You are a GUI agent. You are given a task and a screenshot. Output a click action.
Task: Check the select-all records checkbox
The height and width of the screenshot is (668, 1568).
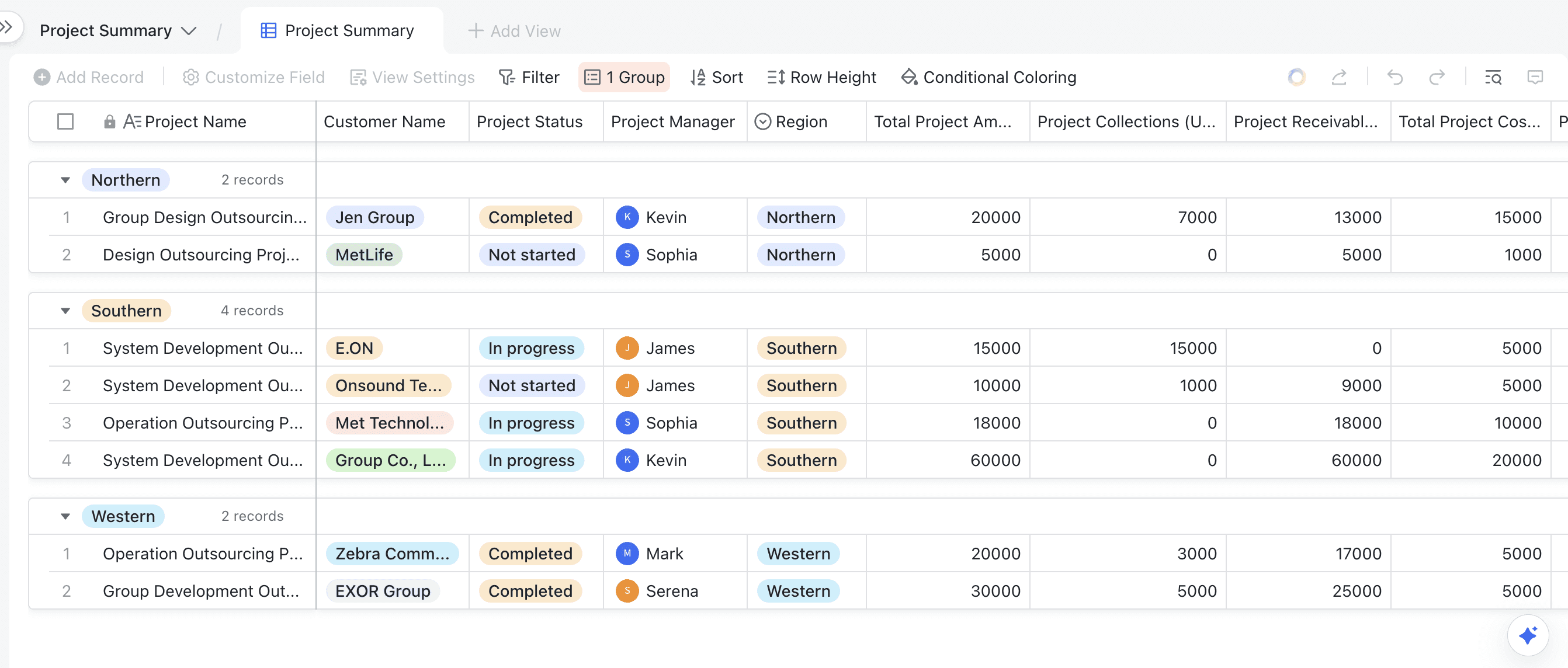click(x=65, y=121)
